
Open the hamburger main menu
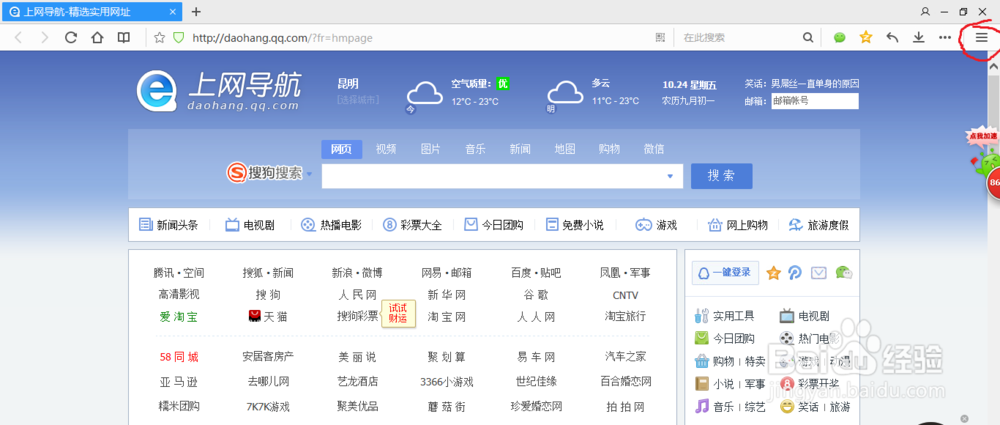click(x=982, y=38)
